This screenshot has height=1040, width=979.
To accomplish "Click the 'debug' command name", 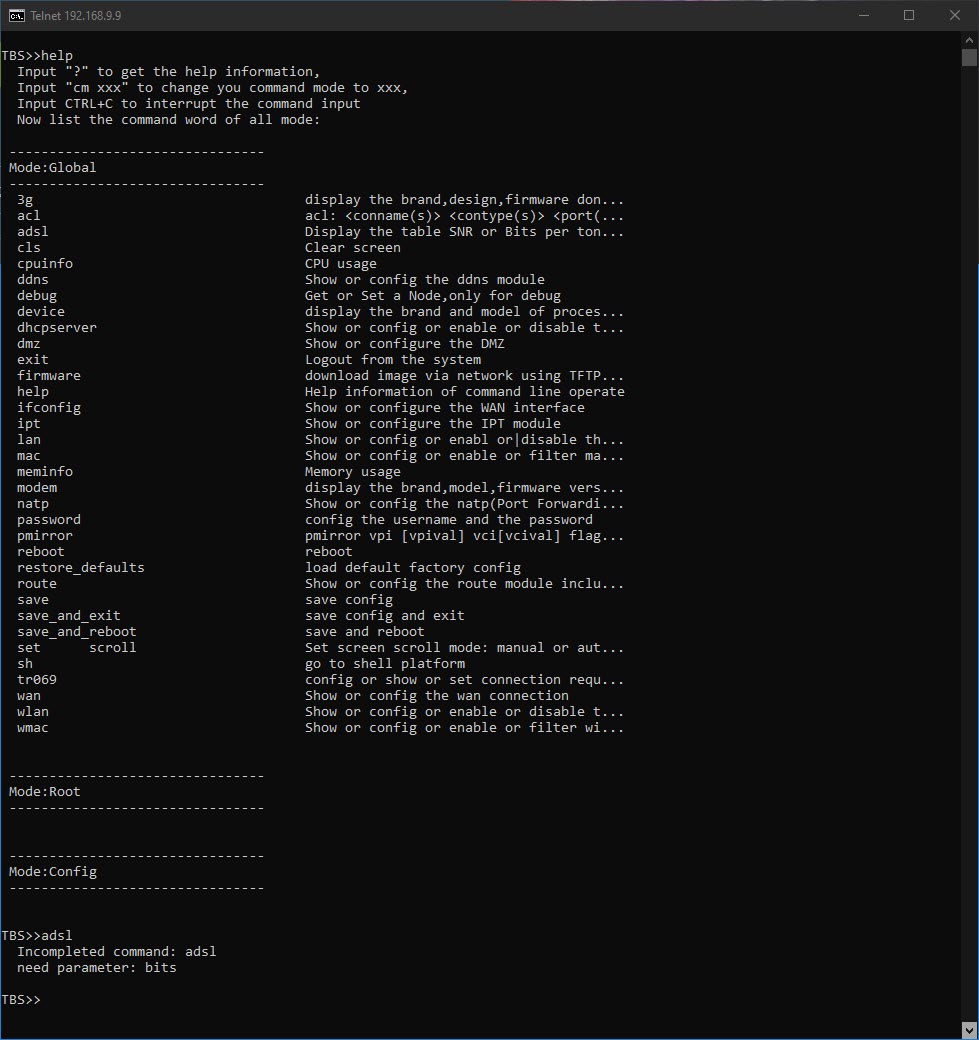I will (x=37, y=296).
